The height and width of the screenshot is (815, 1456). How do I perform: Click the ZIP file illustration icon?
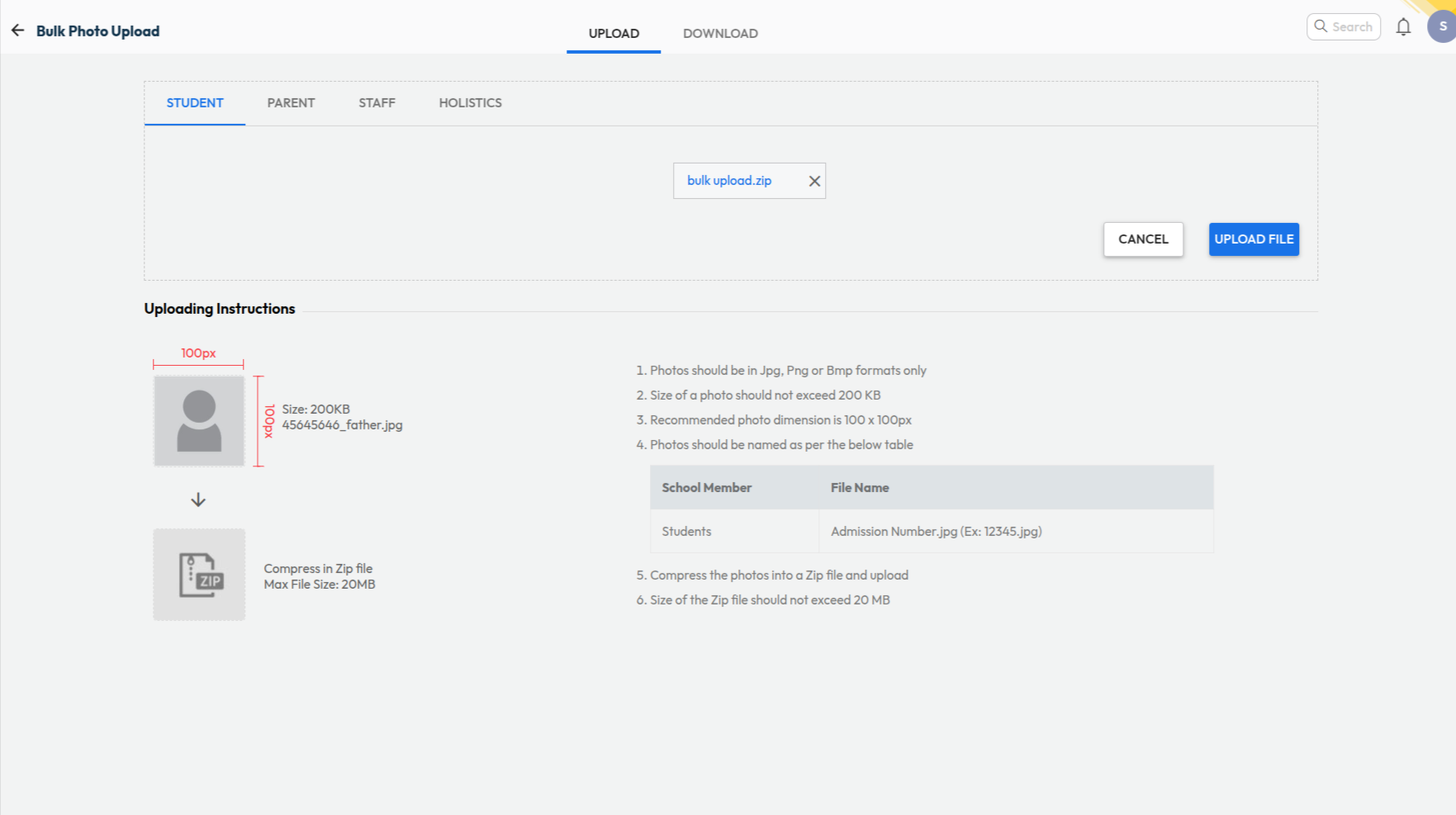(x=200, y=575)
